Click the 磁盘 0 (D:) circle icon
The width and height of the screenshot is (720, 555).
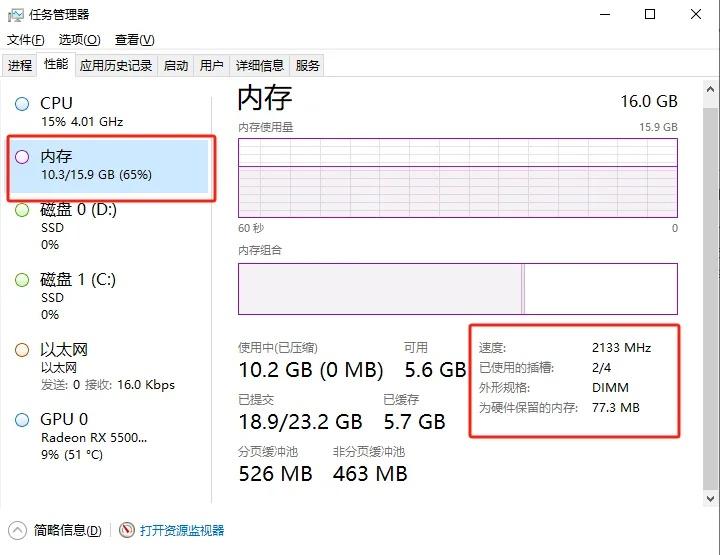tap(22, 210)
